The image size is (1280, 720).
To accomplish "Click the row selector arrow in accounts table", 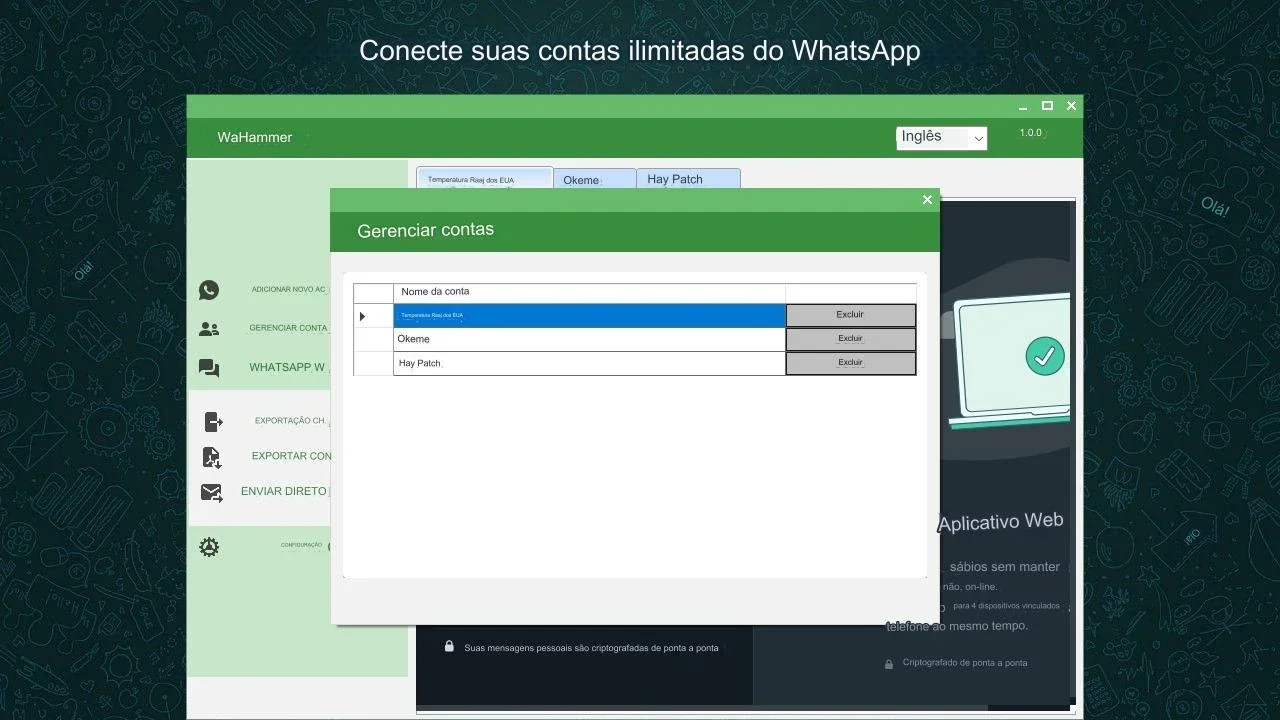I will pos(362,316).
